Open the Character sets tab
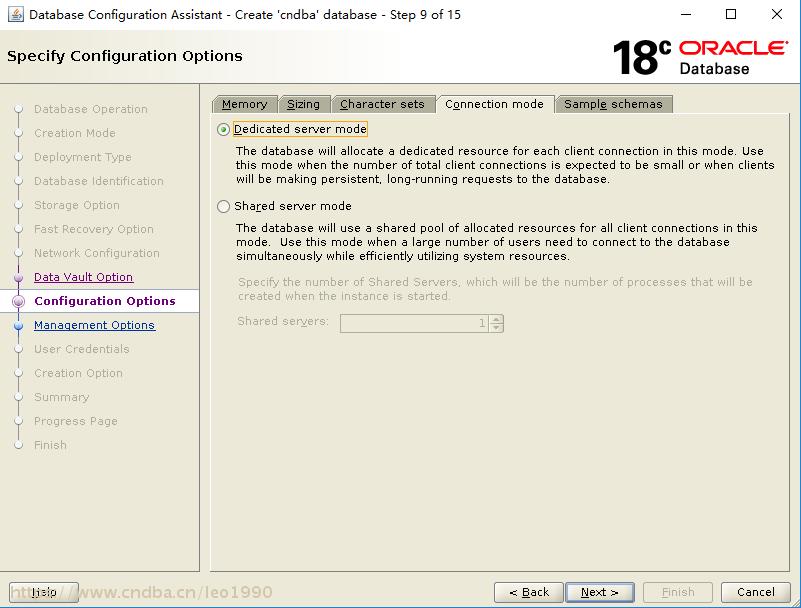 [x=382, y=104]
